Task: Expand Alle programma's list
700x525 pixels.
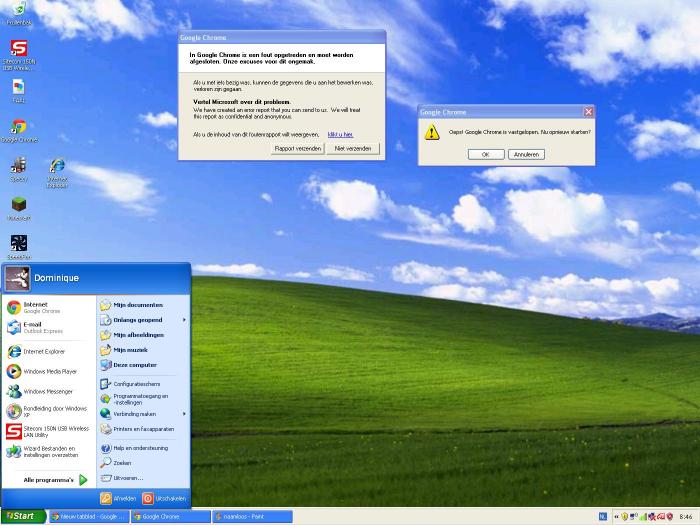Action: pos(55,480)
